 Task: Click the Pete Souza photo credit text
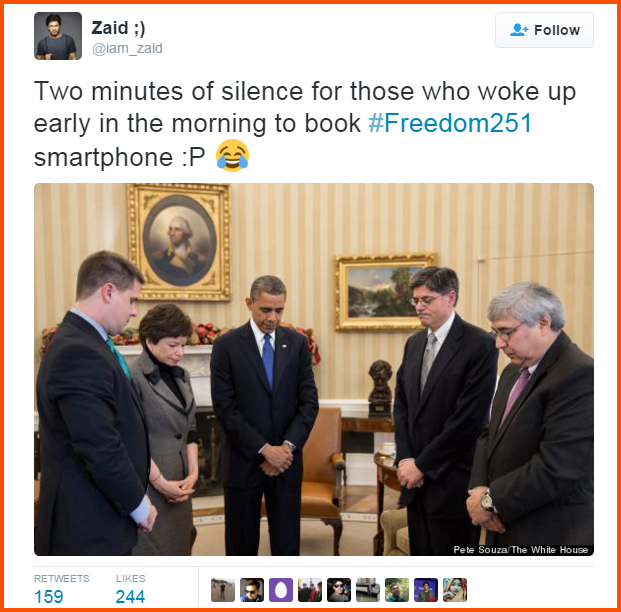[520, 549]
